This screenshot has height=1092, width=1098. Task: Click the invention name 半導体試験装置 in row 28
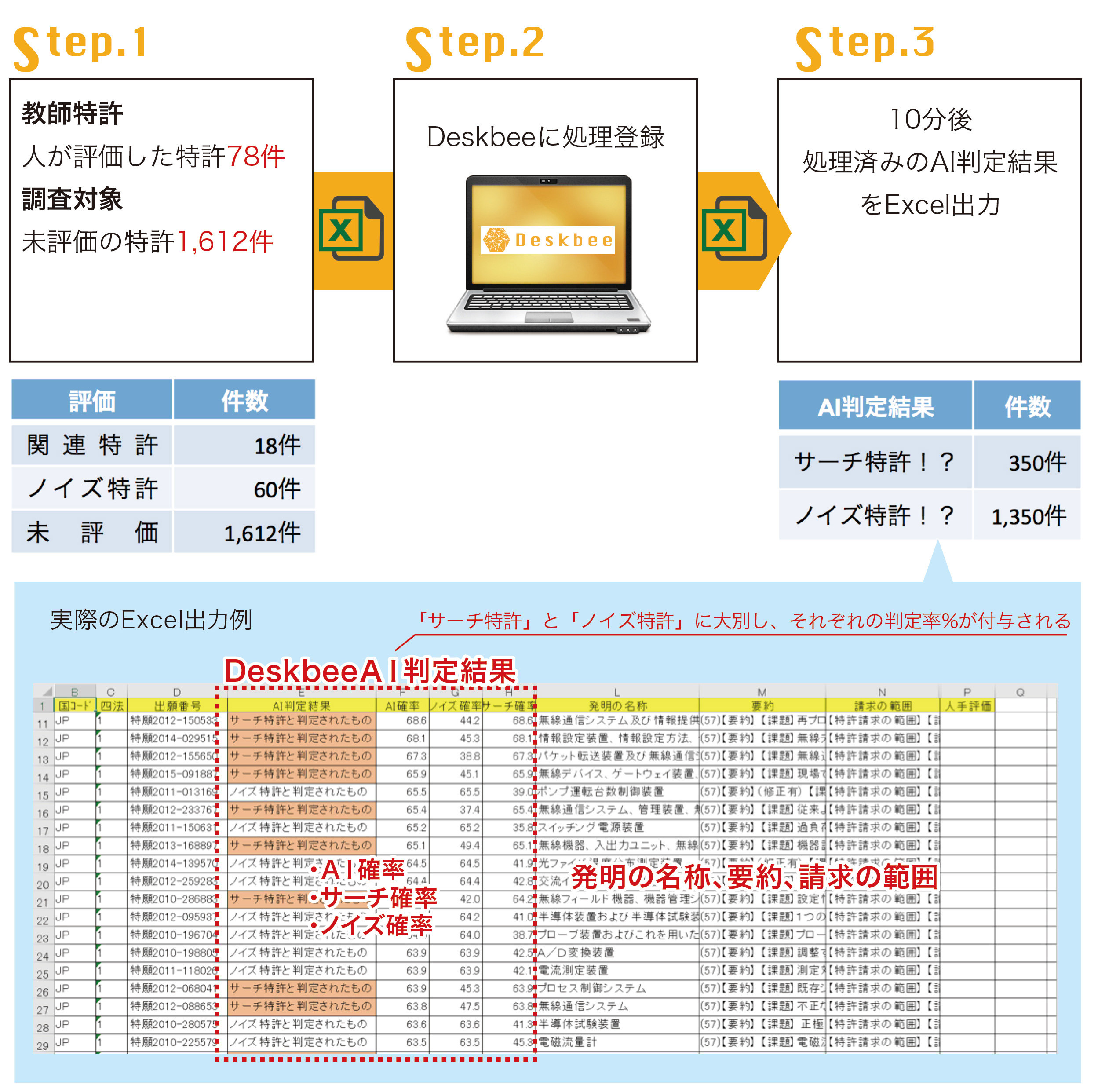579,1024
